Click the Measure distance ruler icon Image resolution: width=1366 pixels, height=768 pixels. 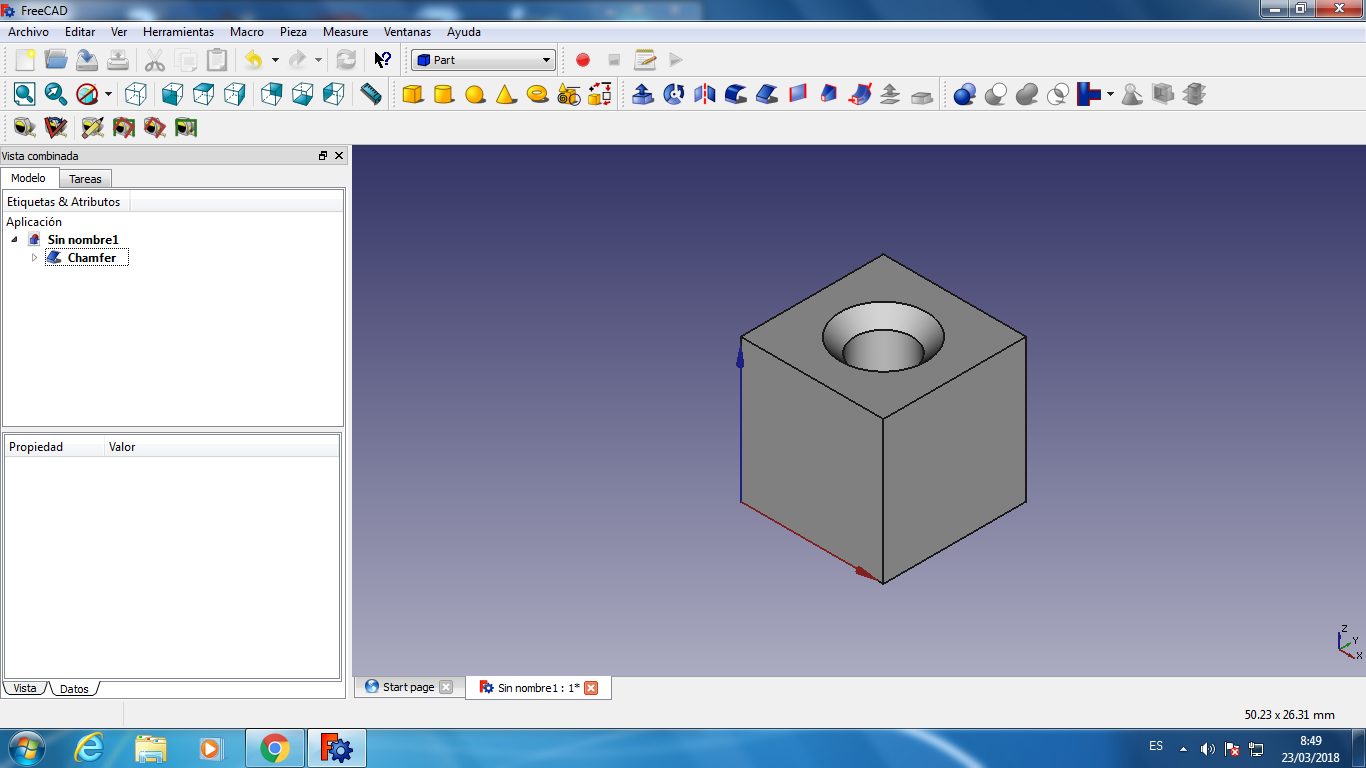(371, 95)
